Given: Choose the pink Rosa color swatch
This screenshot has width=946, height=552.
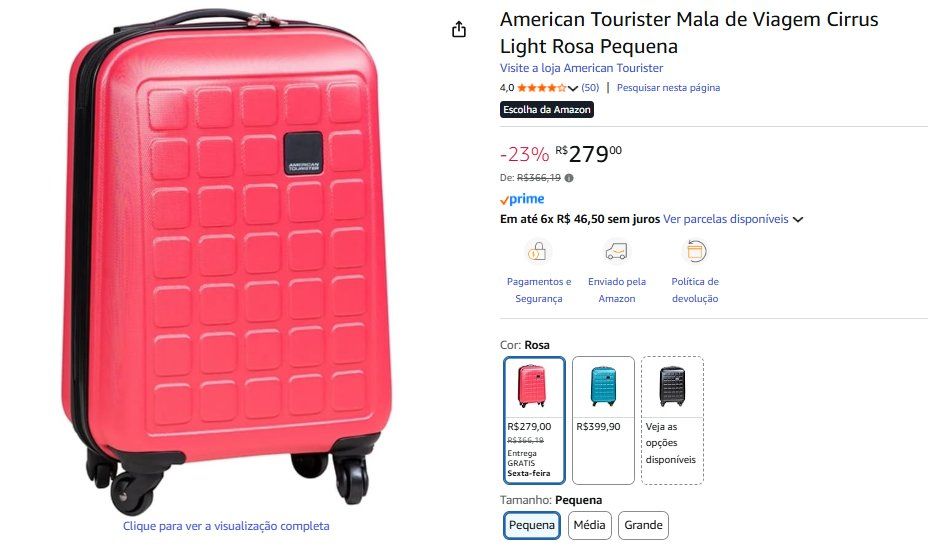Looking at the screenshot, I should coord(535,420).
